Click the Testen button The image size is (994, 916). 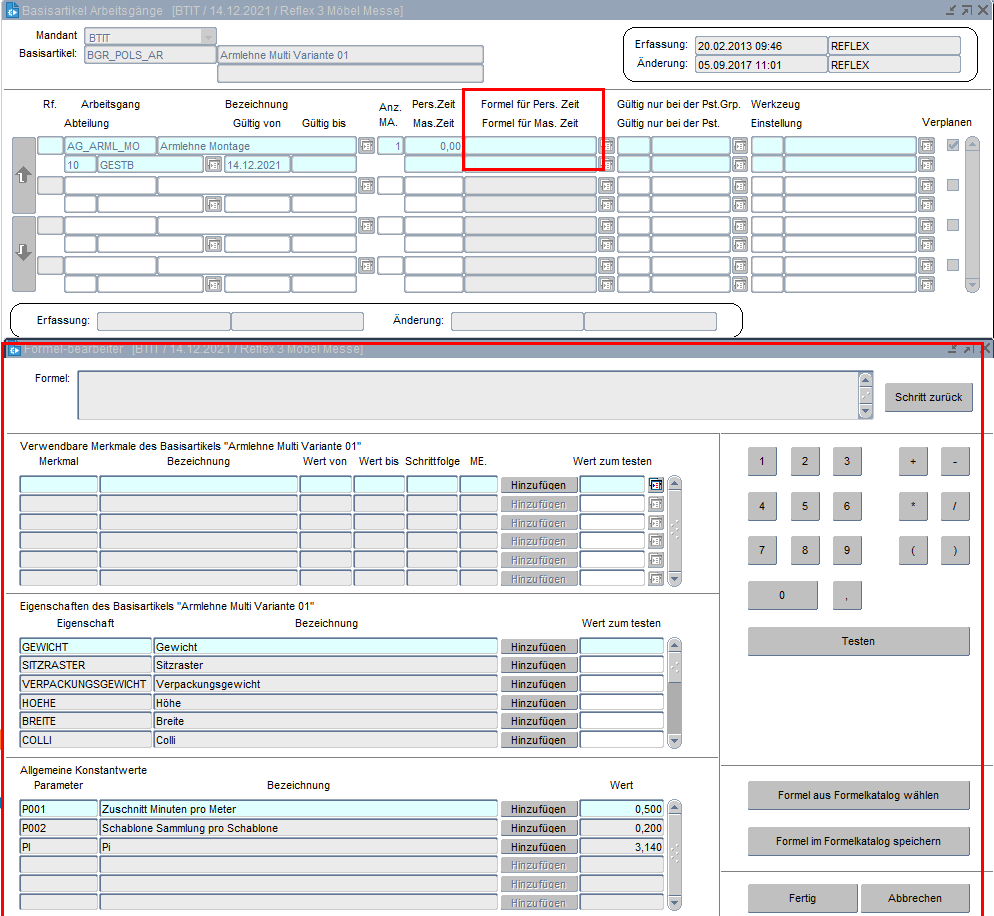[858, 641]
